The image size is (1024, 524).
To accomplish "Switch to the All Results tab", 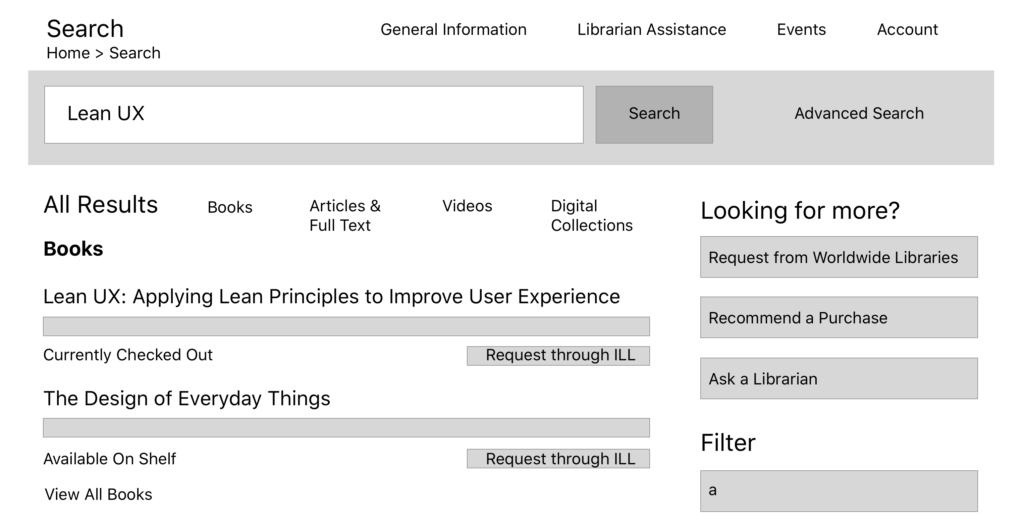I will (x=101, y=205).
